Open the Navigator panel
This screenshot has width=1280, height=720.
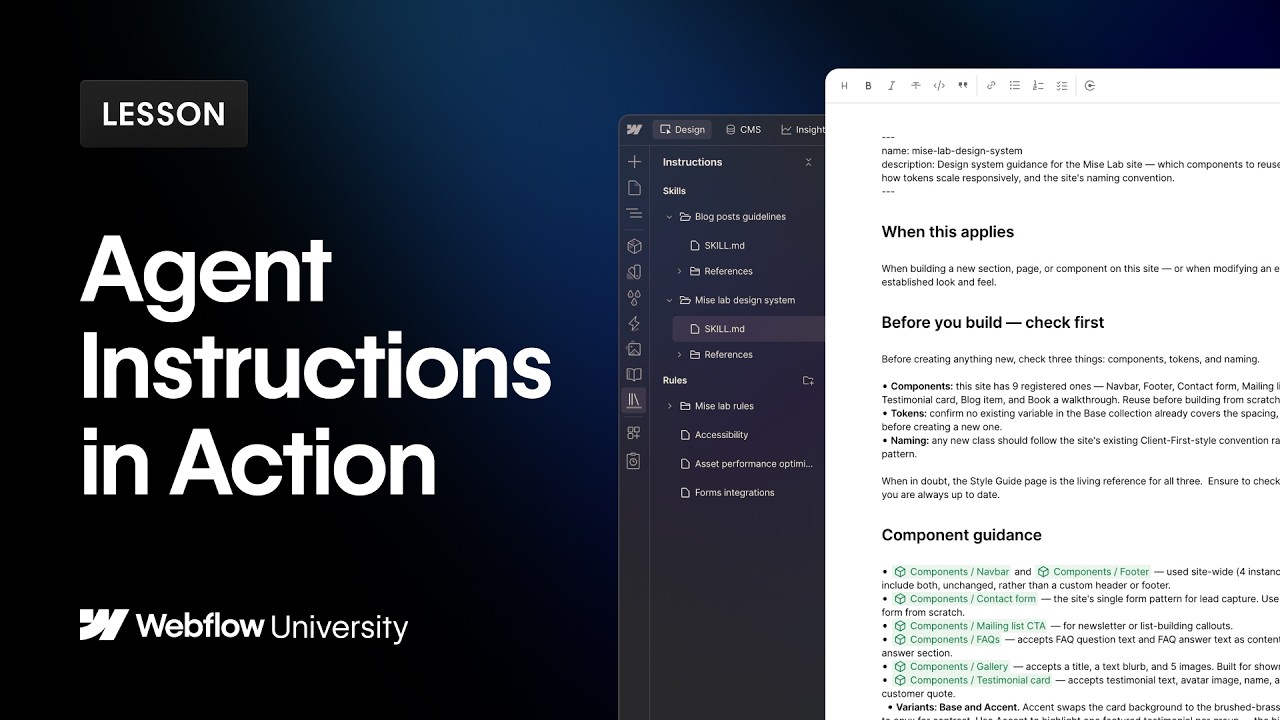(634, 214)
